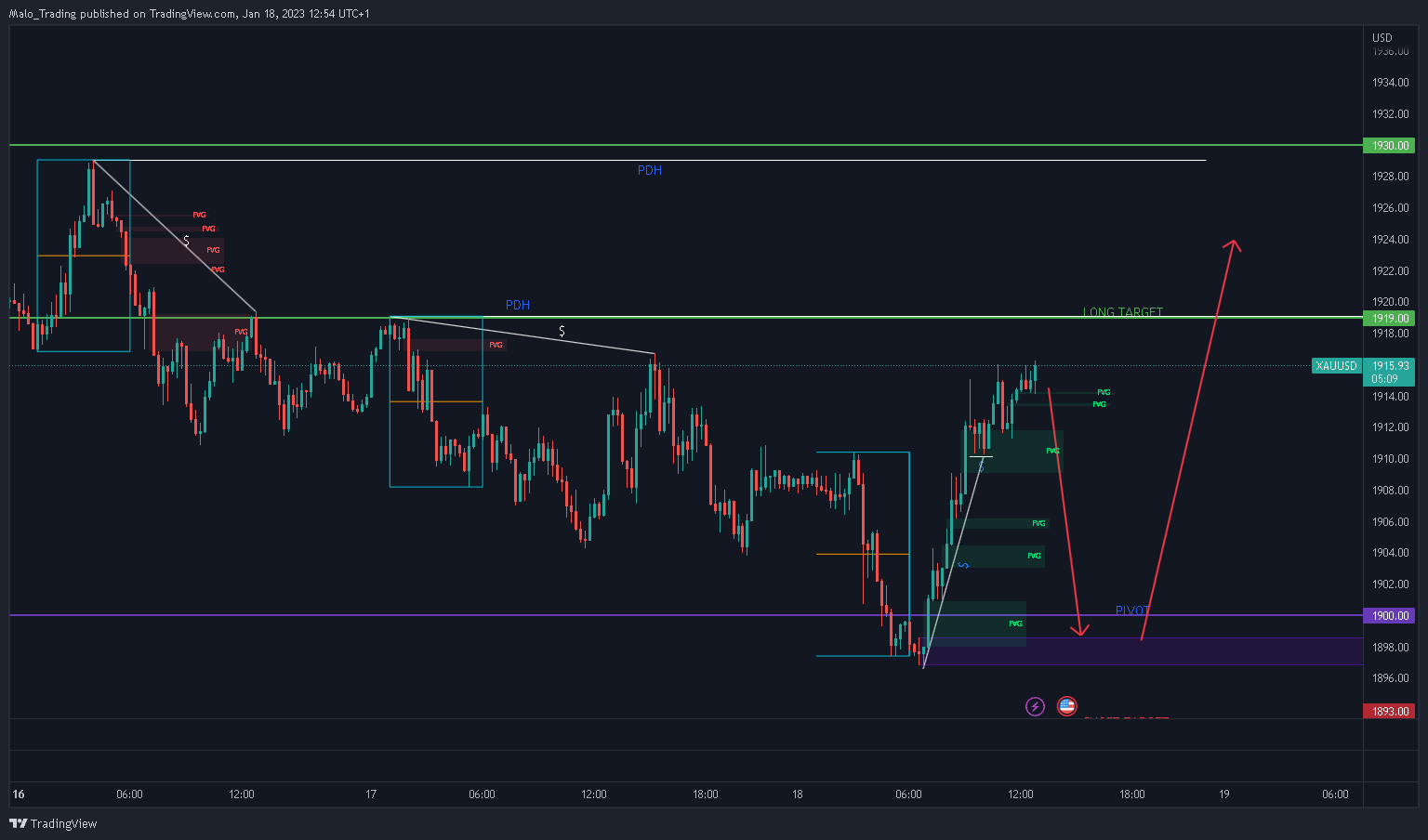Click the 1898.00 price axis value

pos(1391,648)
